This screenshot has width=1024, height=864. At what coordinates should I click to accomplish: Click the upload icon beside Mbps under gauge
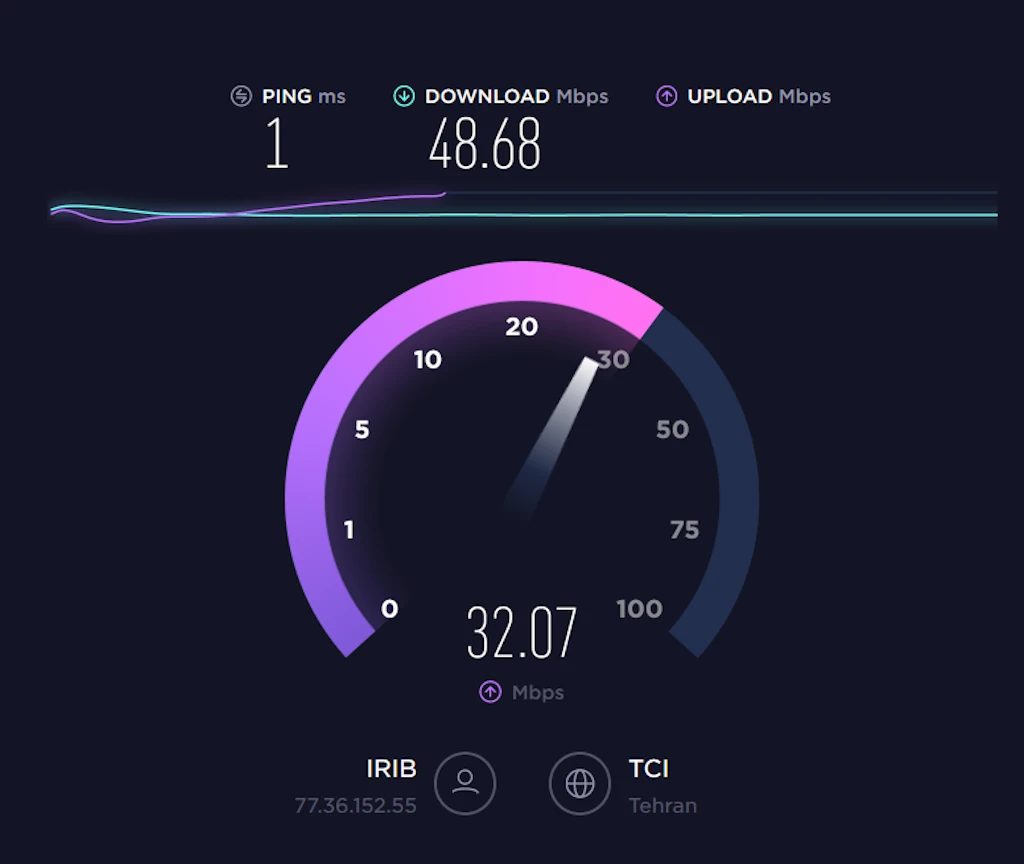coord(490,692)
